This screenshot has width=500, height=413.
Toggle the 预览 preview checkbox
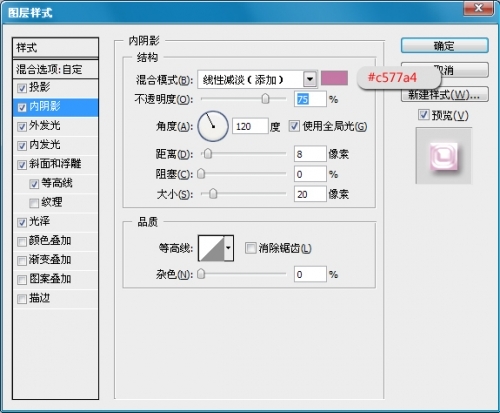(x=424, y=115)
